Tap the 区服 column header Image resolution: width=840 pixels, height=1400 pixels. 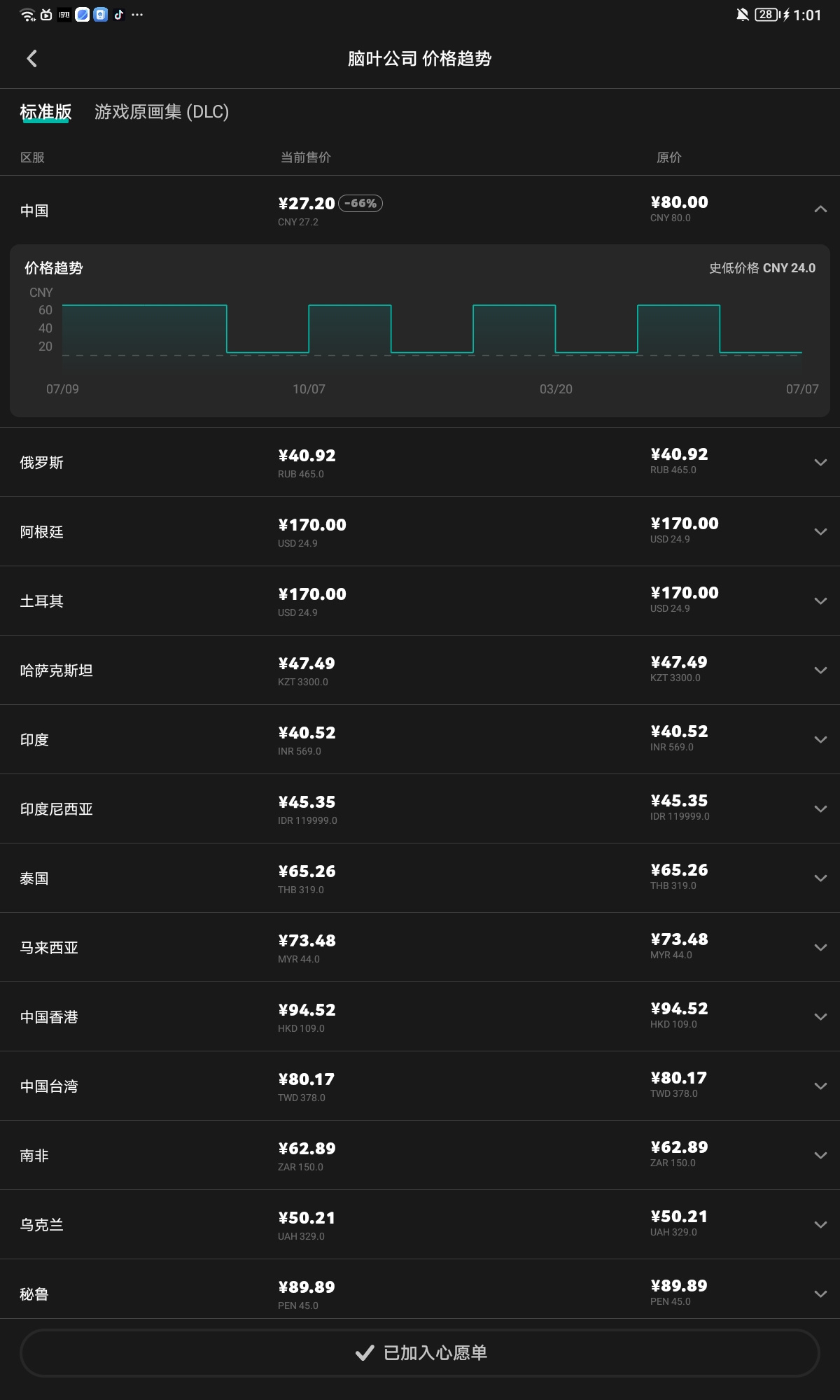32,157
